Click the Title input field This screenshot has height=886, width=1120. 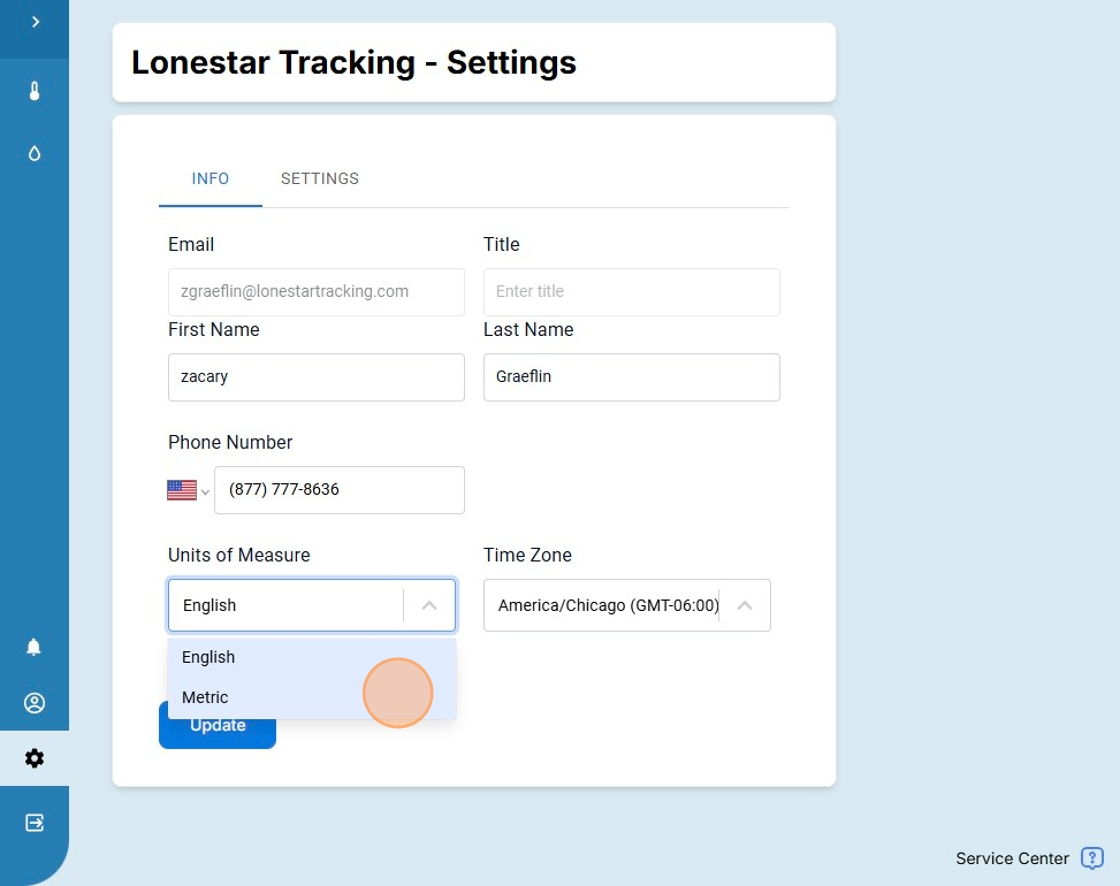[631, 292]
